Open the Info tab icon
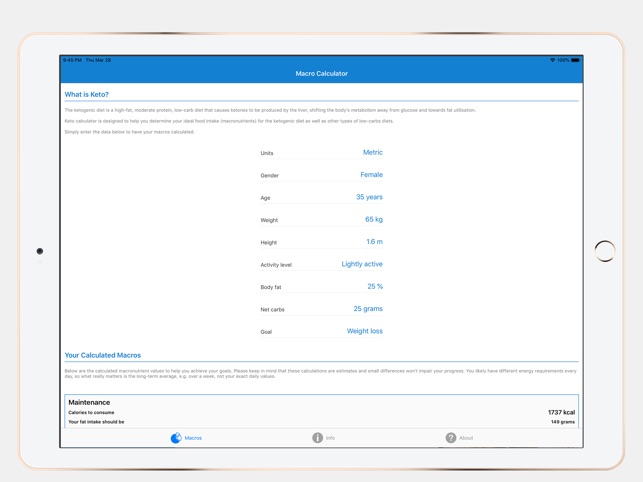The image size is (643, 482). tap(317, 438)
